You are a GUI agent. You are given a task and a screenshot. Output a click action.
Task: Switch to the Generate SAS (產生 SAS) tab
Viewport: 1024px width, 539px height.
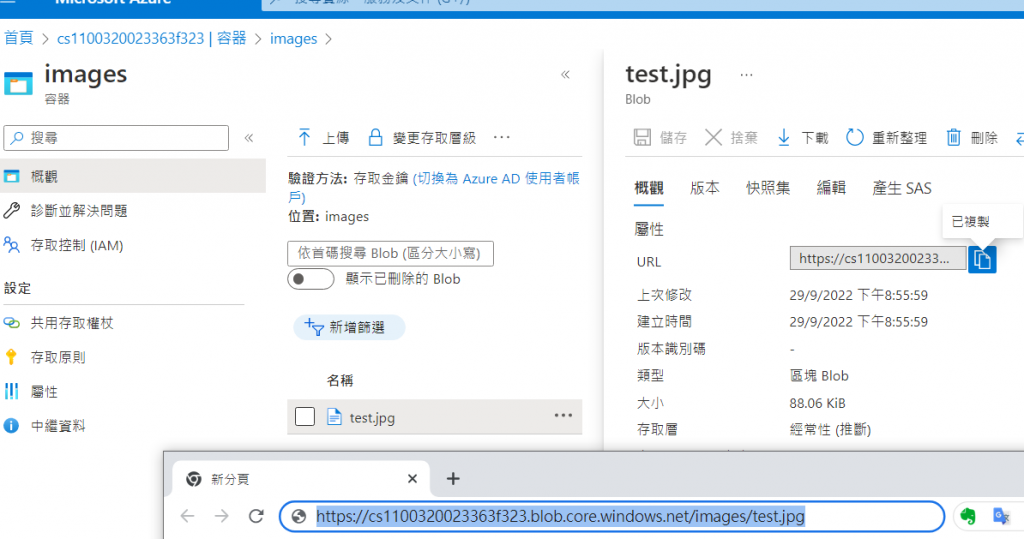902,188
